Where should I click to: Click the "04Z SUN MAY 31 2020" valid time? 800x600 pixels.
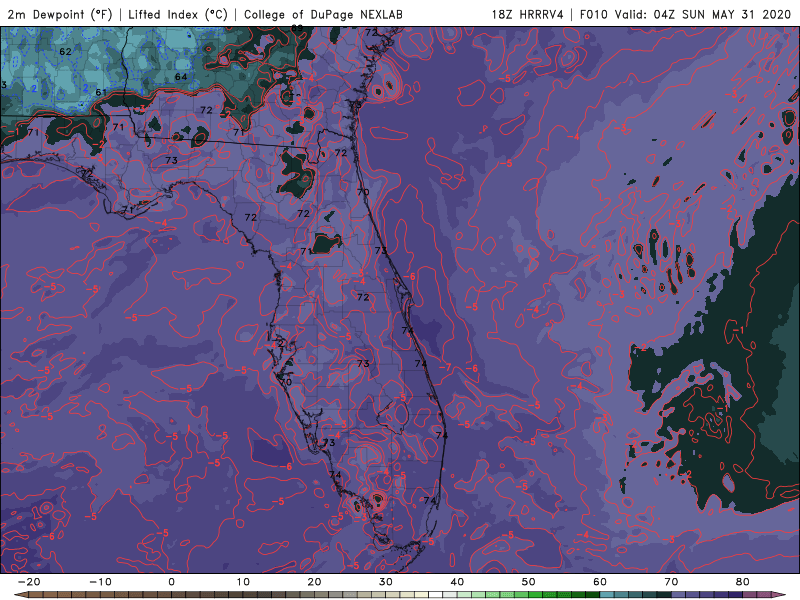722,15
